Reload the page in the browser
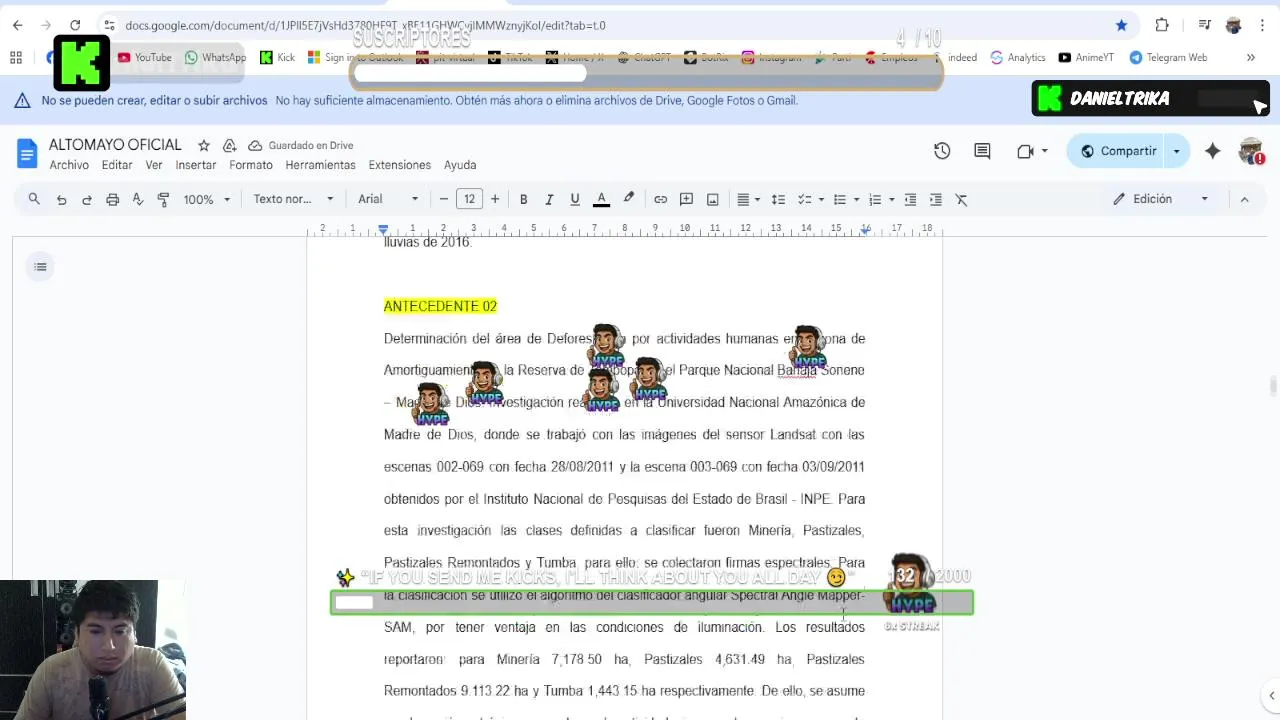 (75, 25)
